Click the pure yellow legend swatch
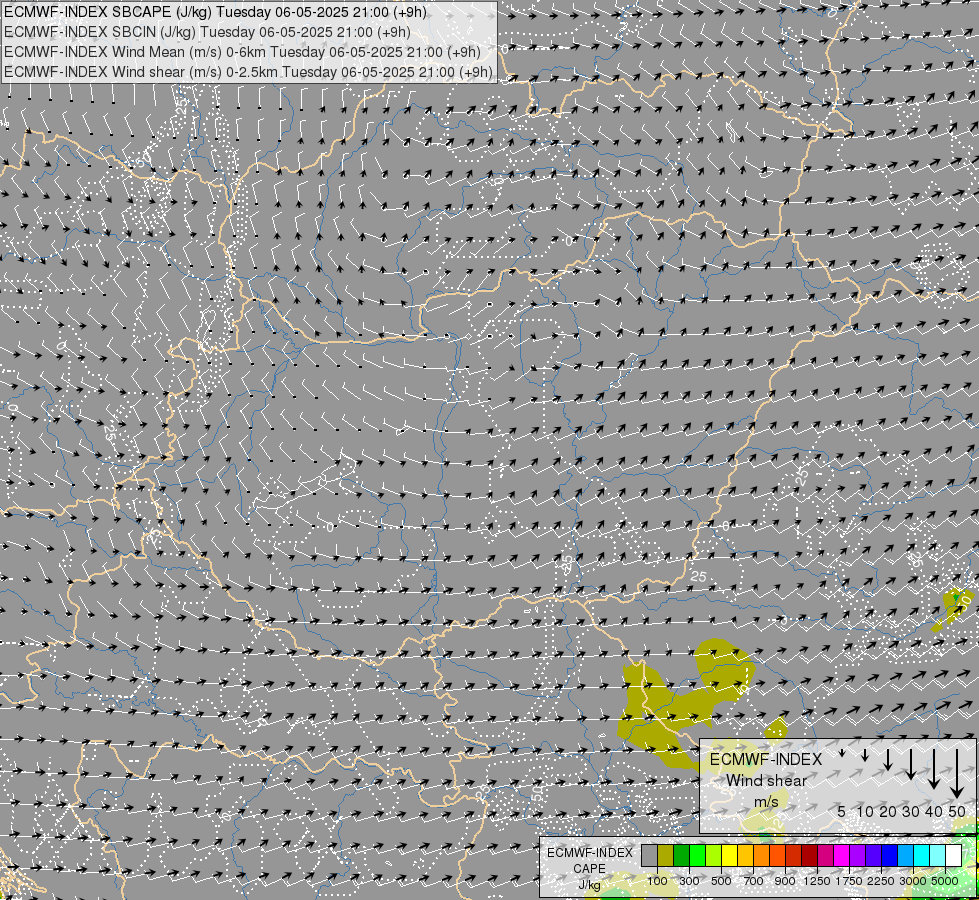This screenshot has width=979, height=900. coord(729,856)
